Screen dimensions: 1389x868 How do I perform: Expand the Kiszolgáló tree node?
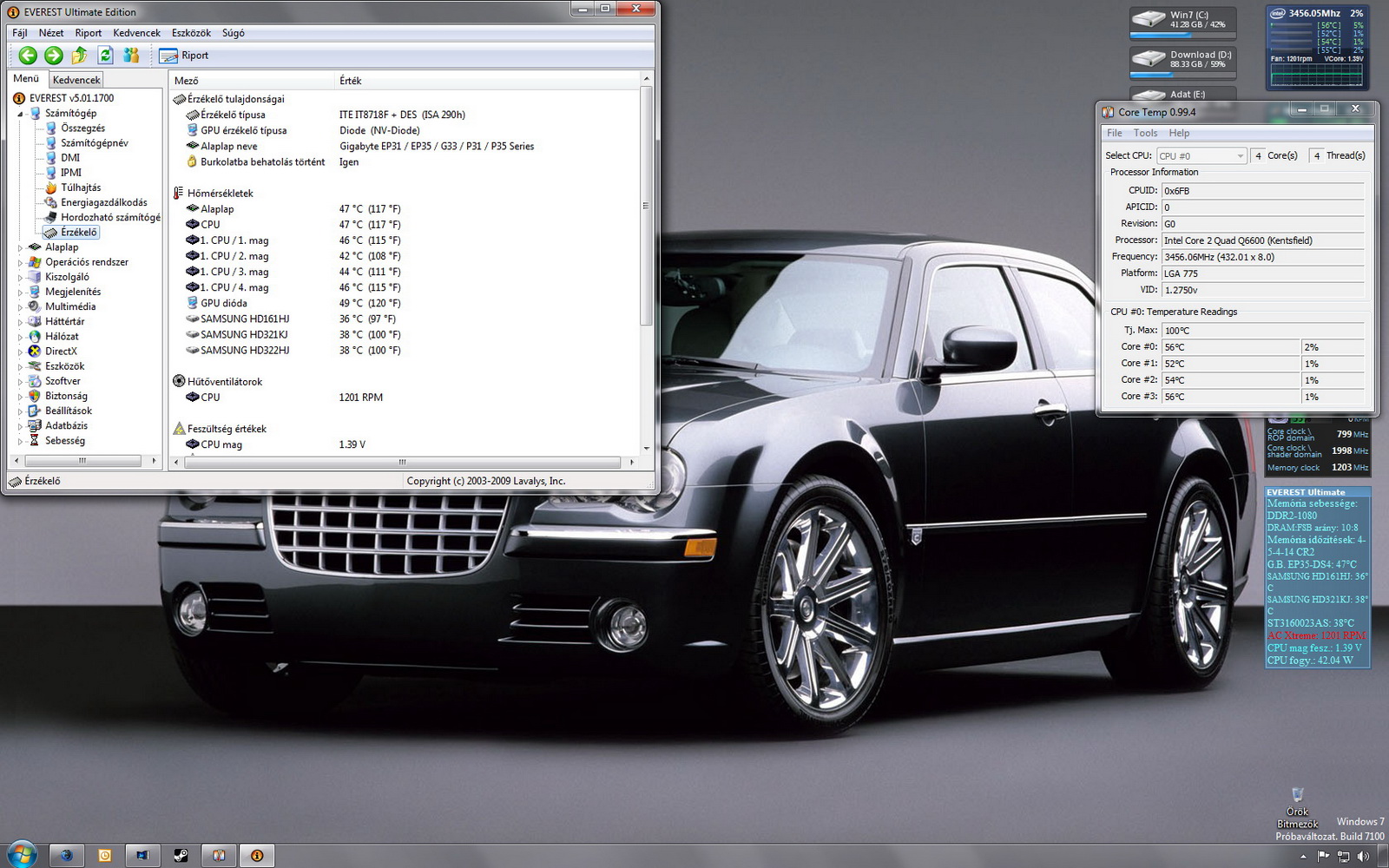click(20, 277)
